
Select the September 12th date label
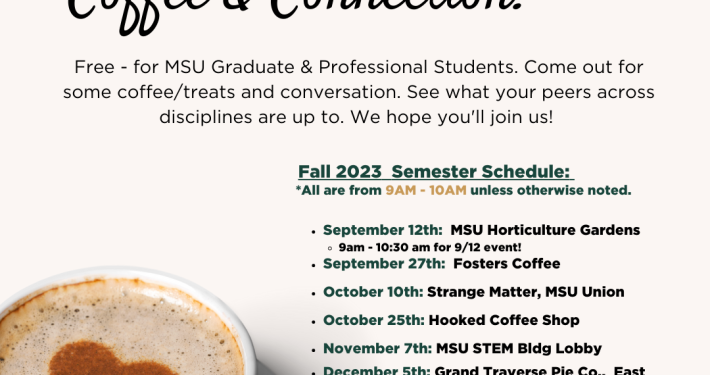point(383,230)
